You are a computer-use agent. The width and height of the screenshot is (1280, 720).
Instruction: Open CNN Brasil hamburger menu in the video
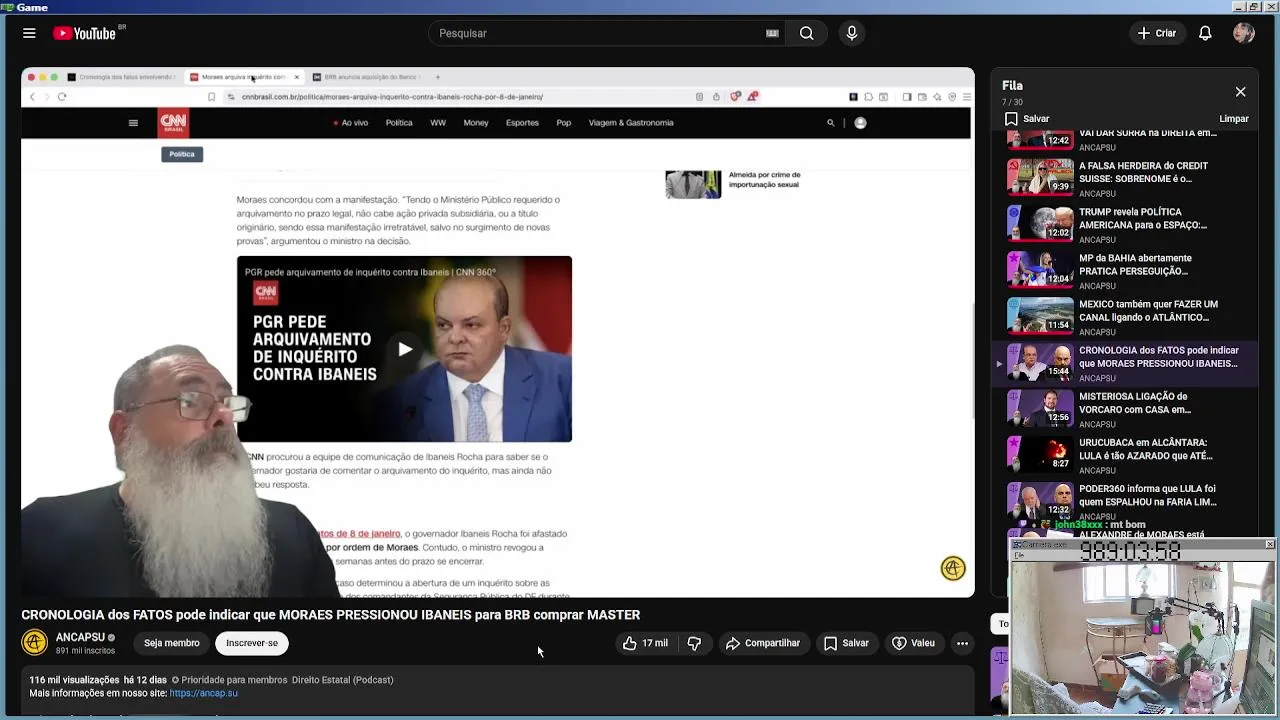133,123
